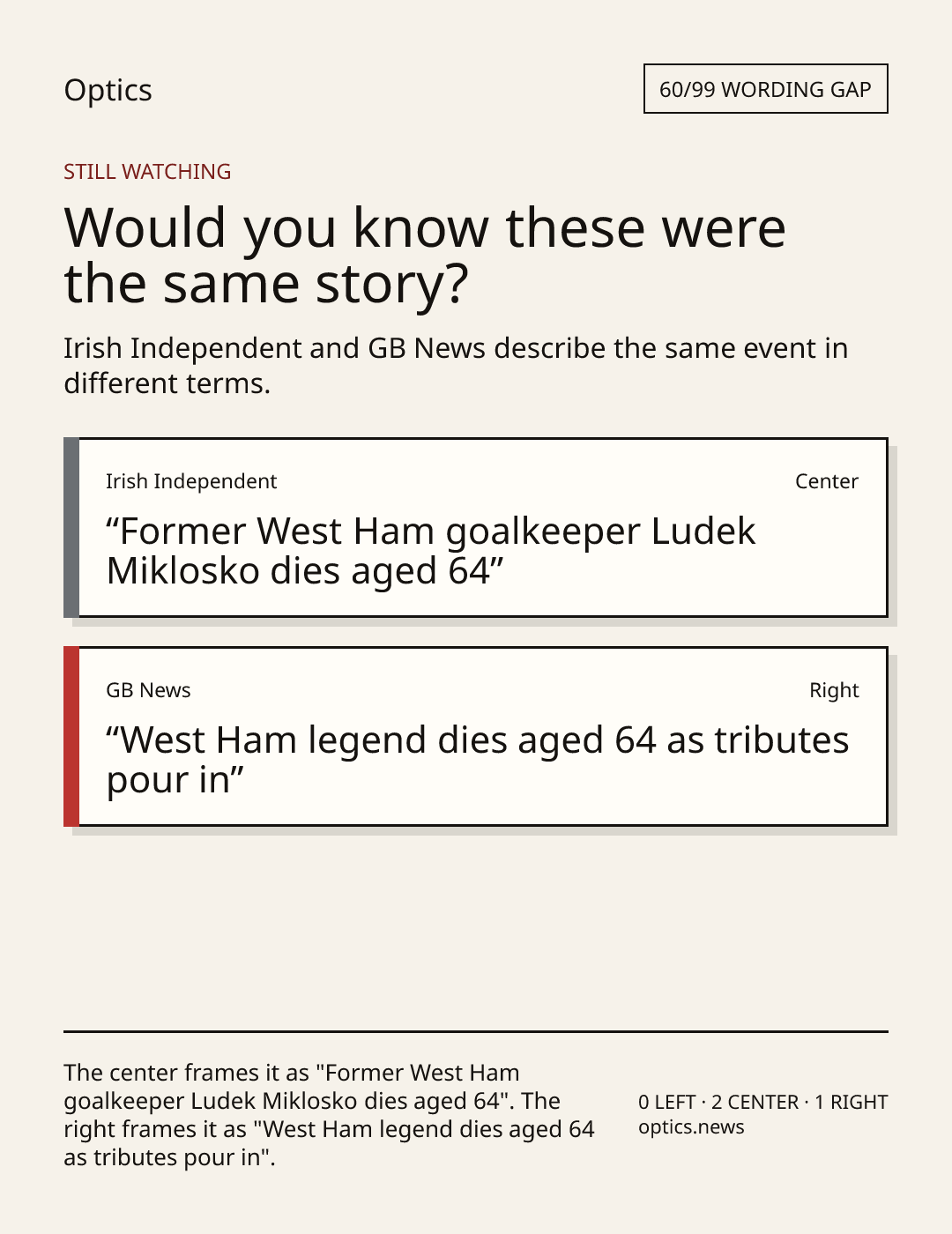Click the STILL WATCHING label
The width and height of the screenshot is (952, 1234).
pyautogui.click(x=147, y=172)
